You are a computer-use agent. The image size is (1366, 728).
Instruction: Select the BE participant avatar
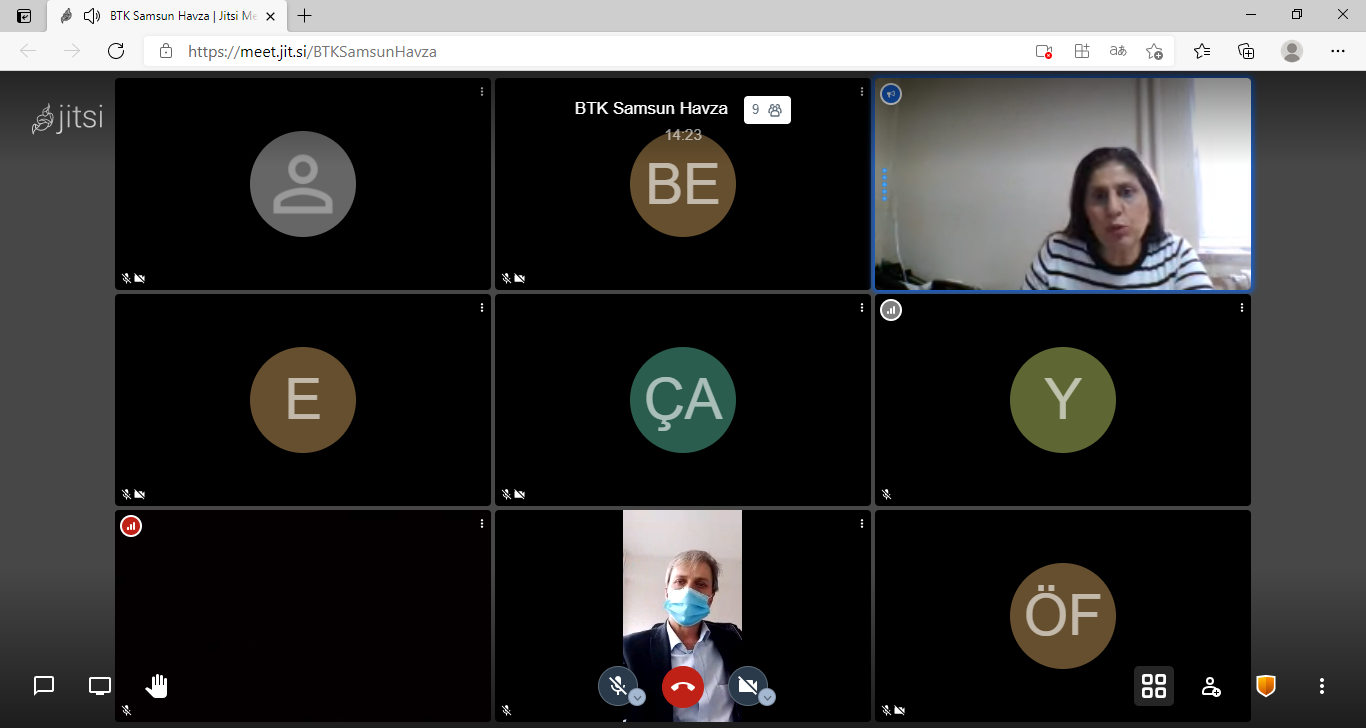click(683, 184)
